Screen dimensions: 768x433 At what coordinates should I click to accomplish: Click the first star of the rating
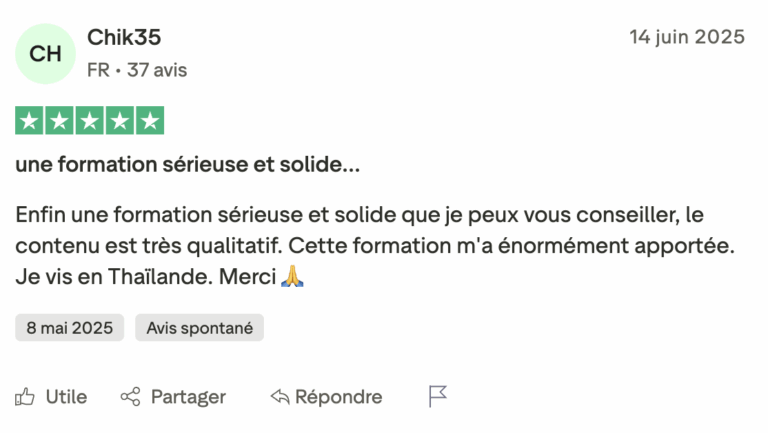30,121
